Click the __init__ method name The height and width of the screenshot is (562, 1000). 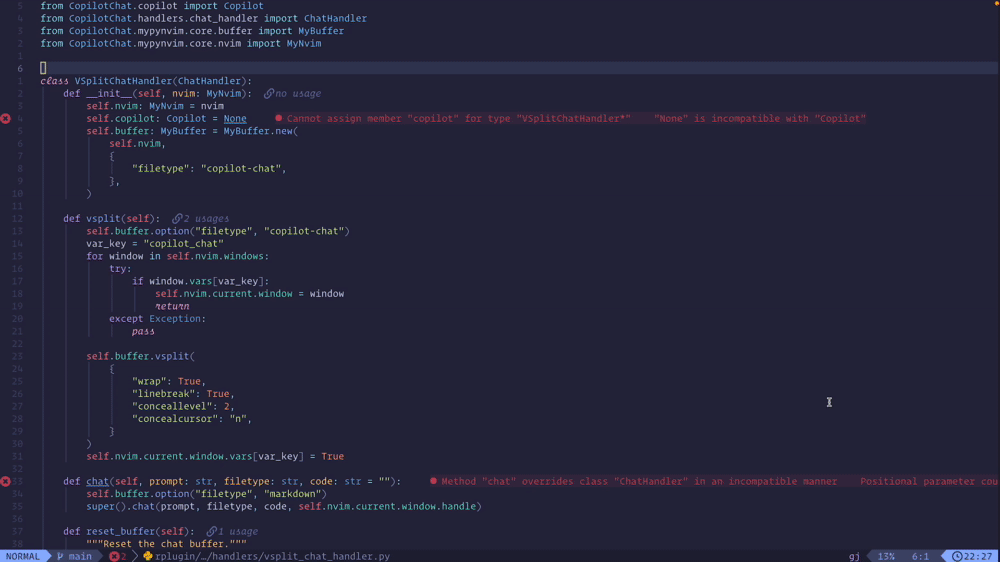(x=109, y=94)
